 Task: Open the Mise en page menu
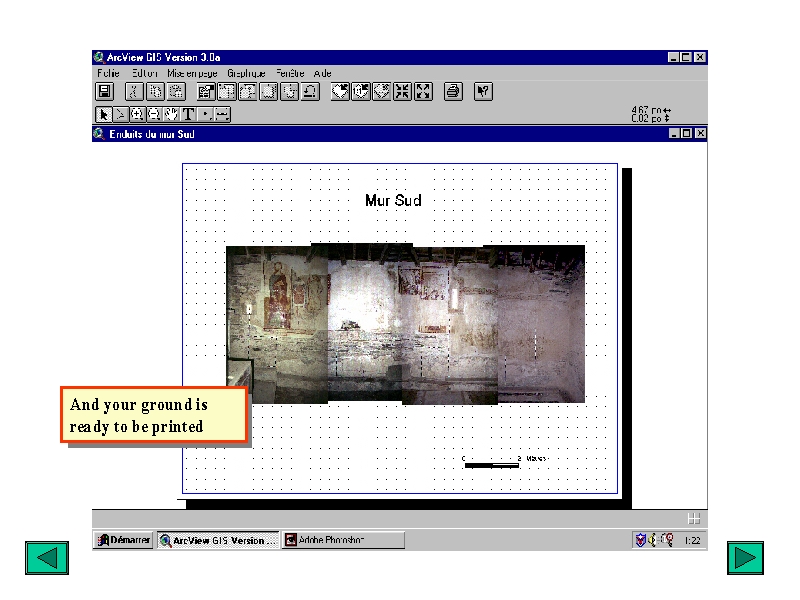click(192, 73)
